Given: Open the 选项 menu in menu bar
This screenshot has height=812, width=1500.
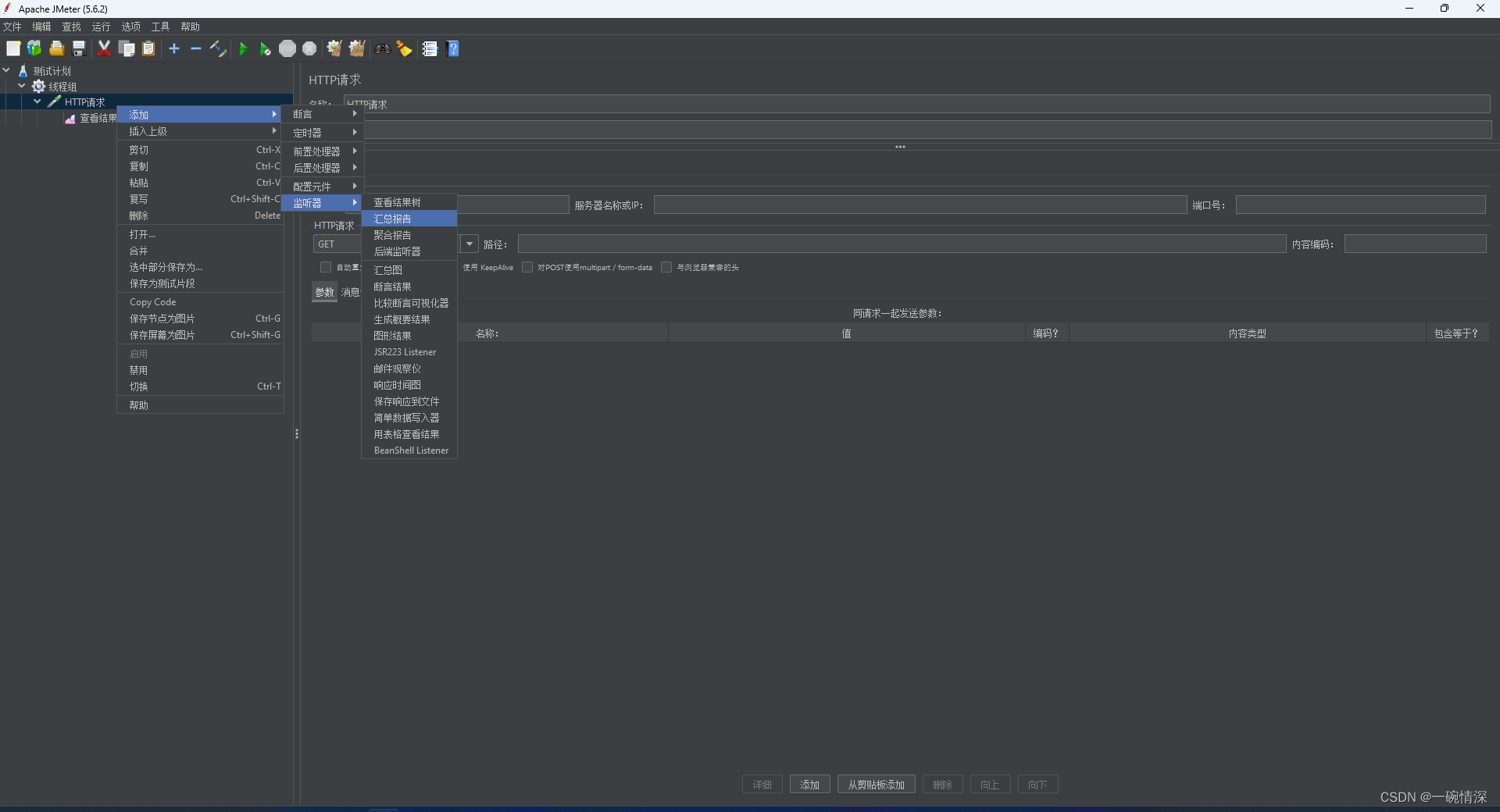Looking at the screenshot, I should (131, 27).
